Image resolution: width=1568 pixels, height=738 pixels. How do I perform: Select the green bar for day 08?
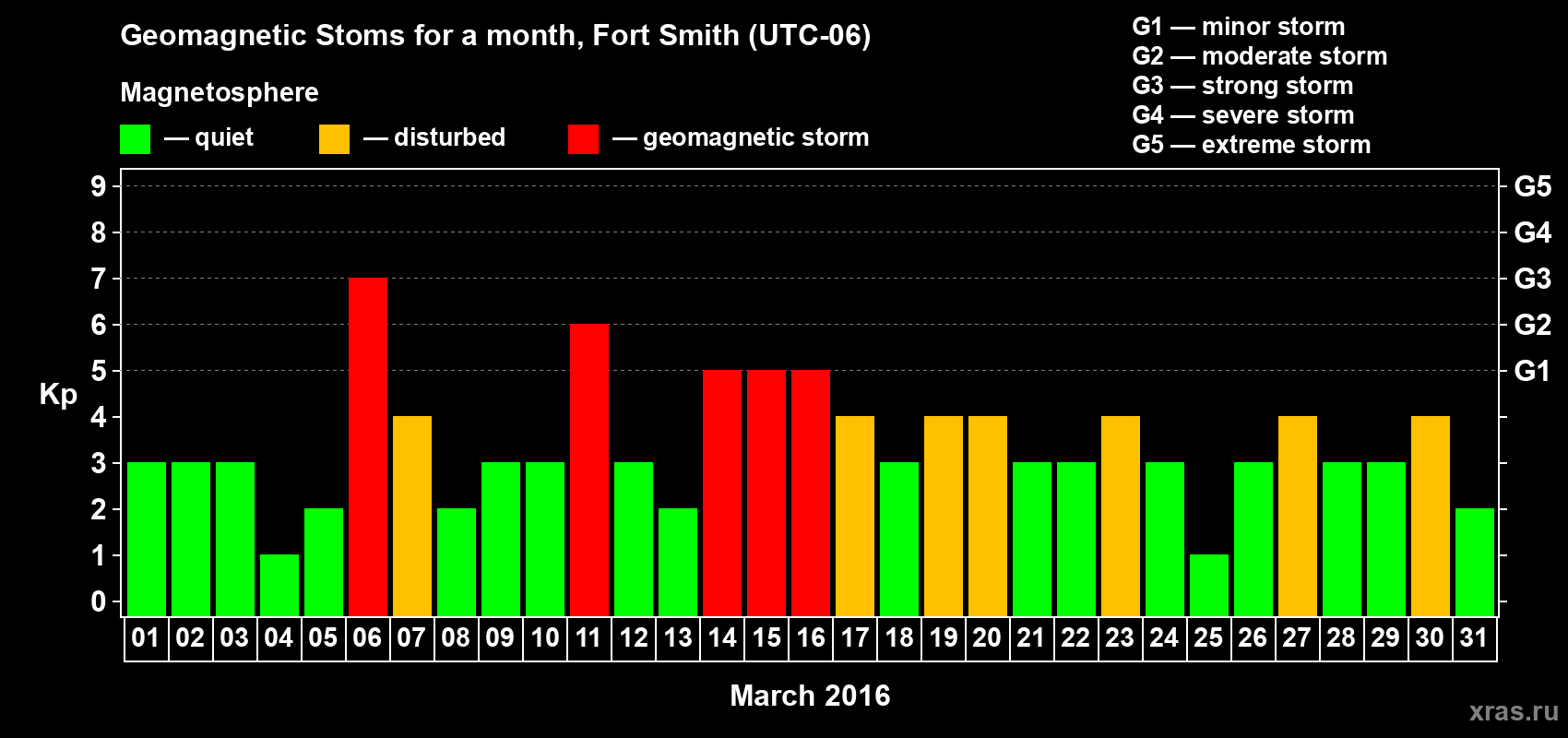point(457,562)
